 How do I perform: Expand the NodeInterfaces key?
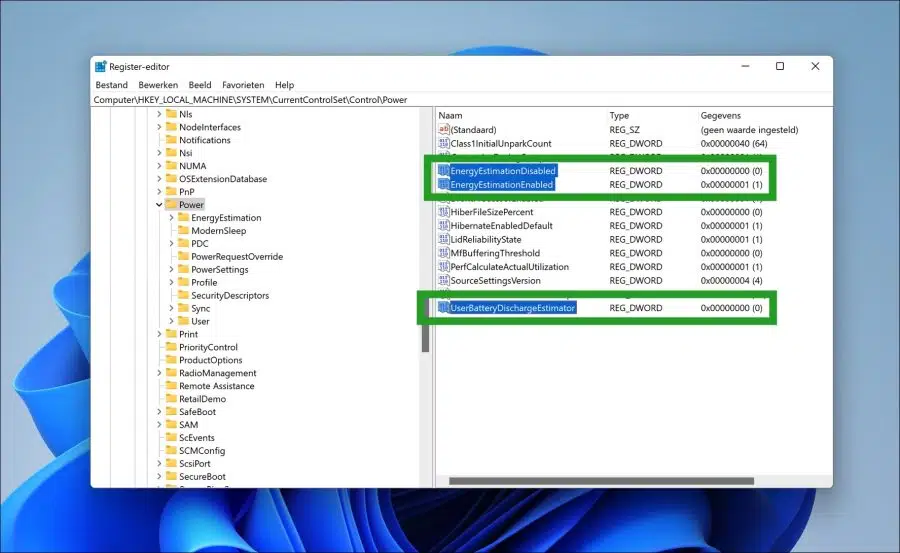[x=159, y=127]
